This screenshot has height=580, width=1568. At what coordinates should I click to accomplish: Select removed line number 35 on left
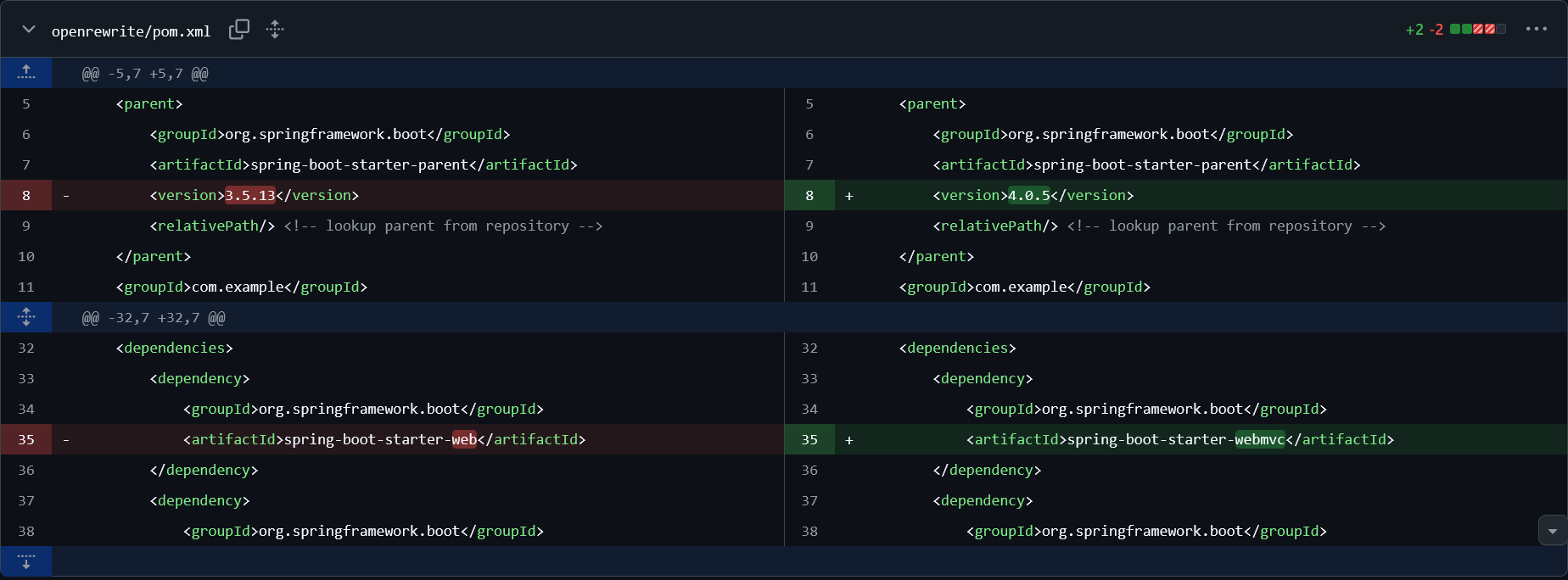(26, 439)
